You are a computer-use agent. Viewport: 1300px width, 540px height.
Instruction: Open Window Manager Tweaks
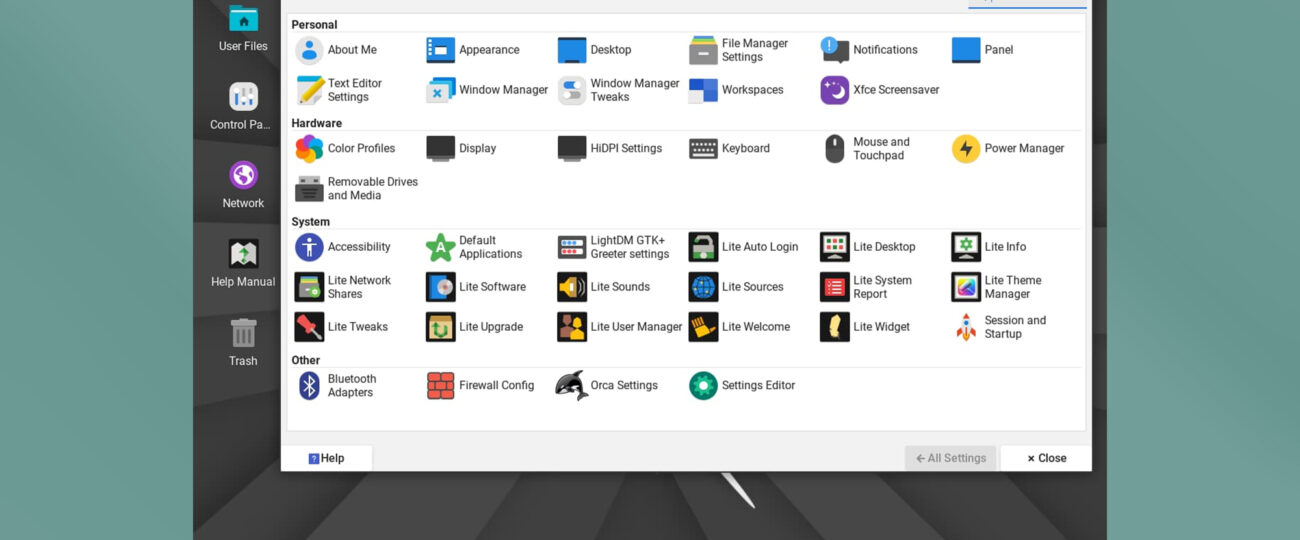point(619,90)
